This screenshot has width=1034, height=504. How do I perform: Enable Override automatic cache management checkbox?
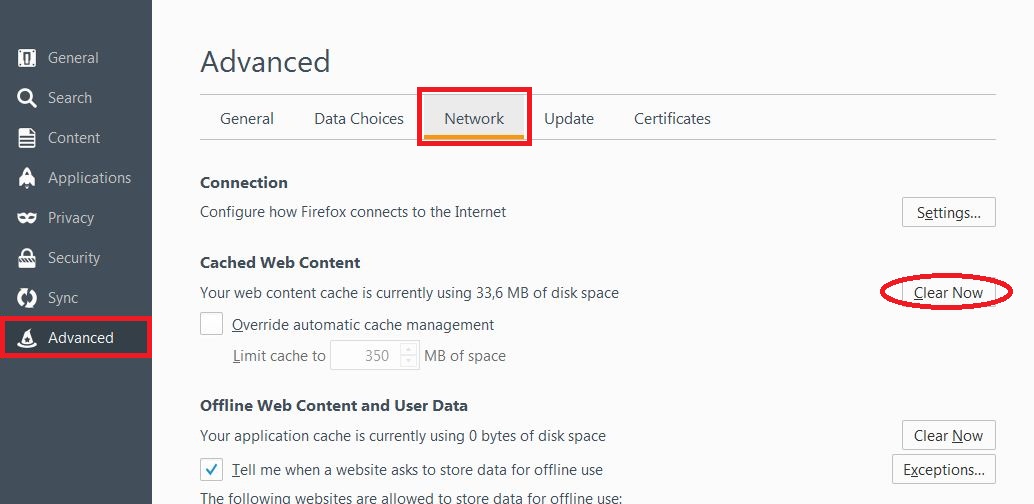pos(211,324)
